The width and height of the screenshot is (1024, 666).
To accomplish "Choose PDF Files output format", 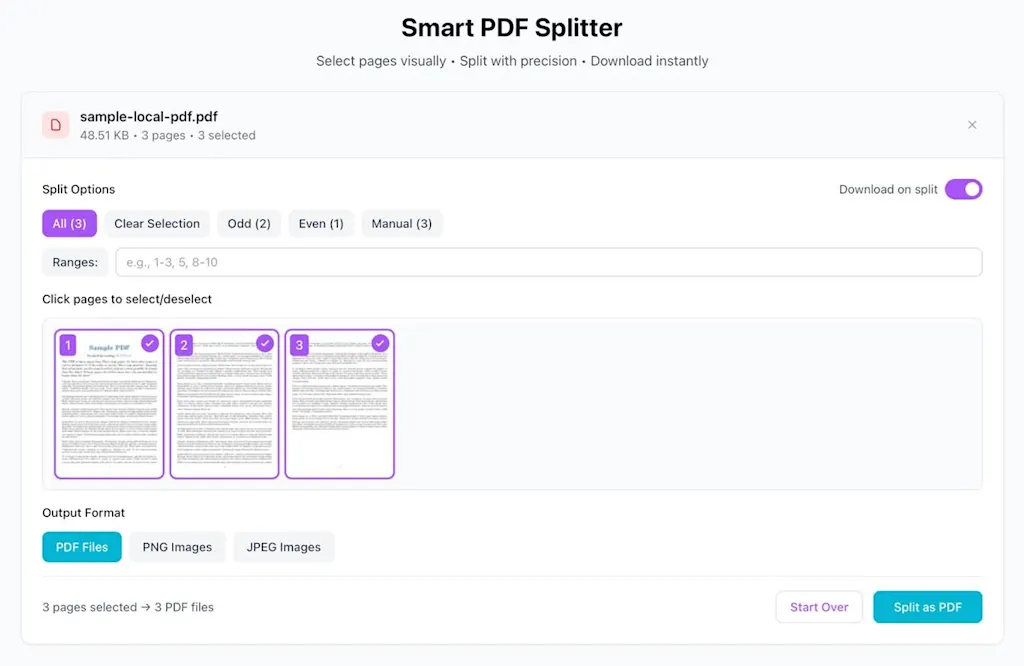I will click(x=82, y=547).
